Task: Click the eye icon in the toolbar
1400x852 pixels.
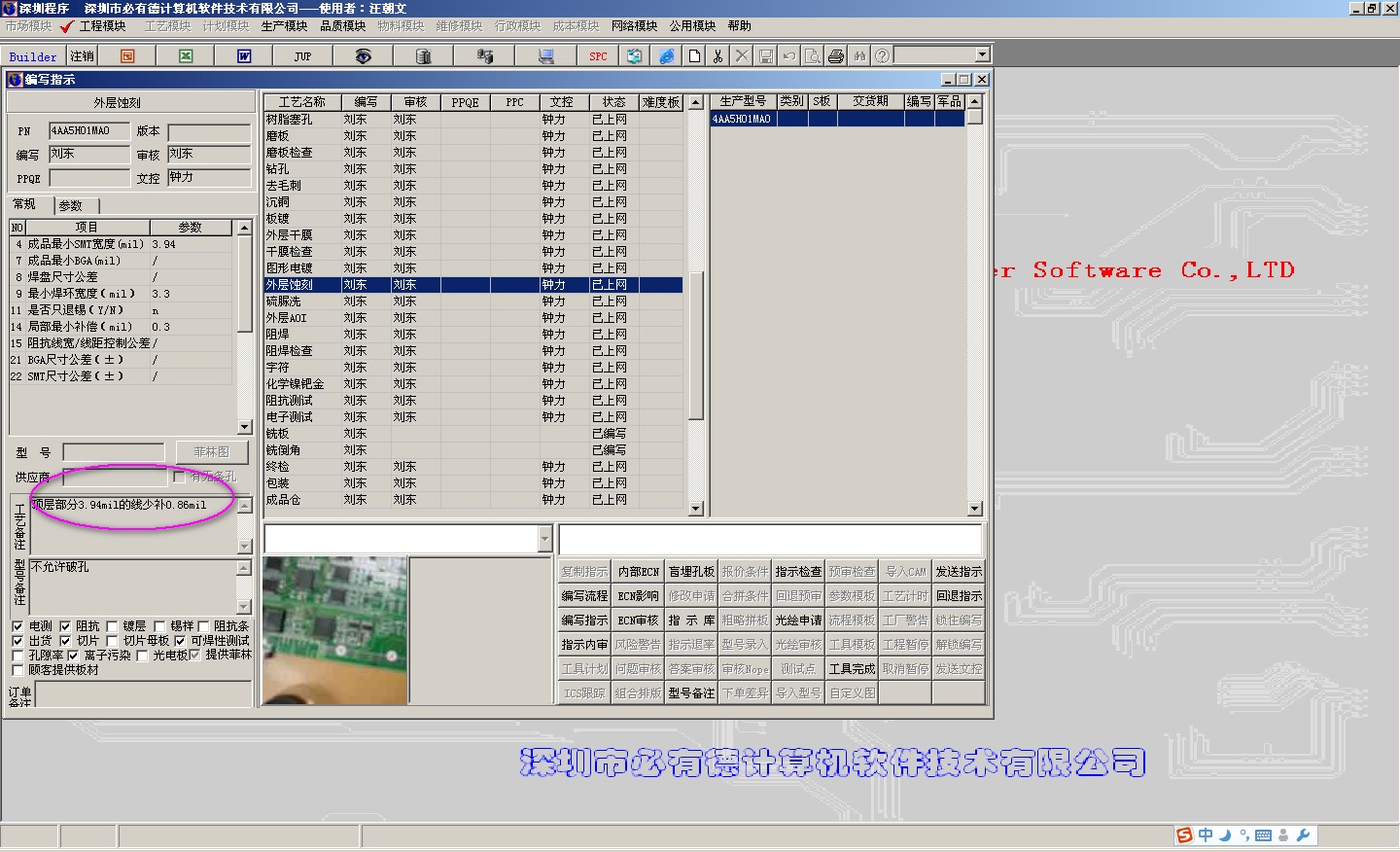Action: [x=363, y=56]
